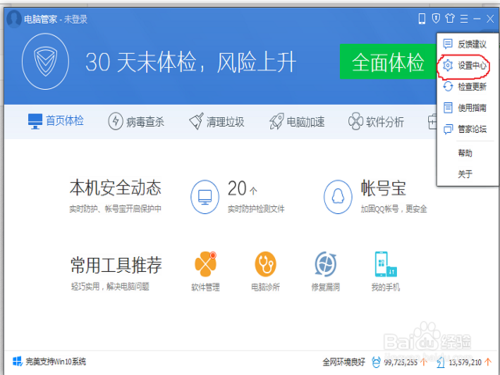500x375 pixels.
Task: Open 管家论坛 from the dropdown menu
Action: click(x=465, y=129)
